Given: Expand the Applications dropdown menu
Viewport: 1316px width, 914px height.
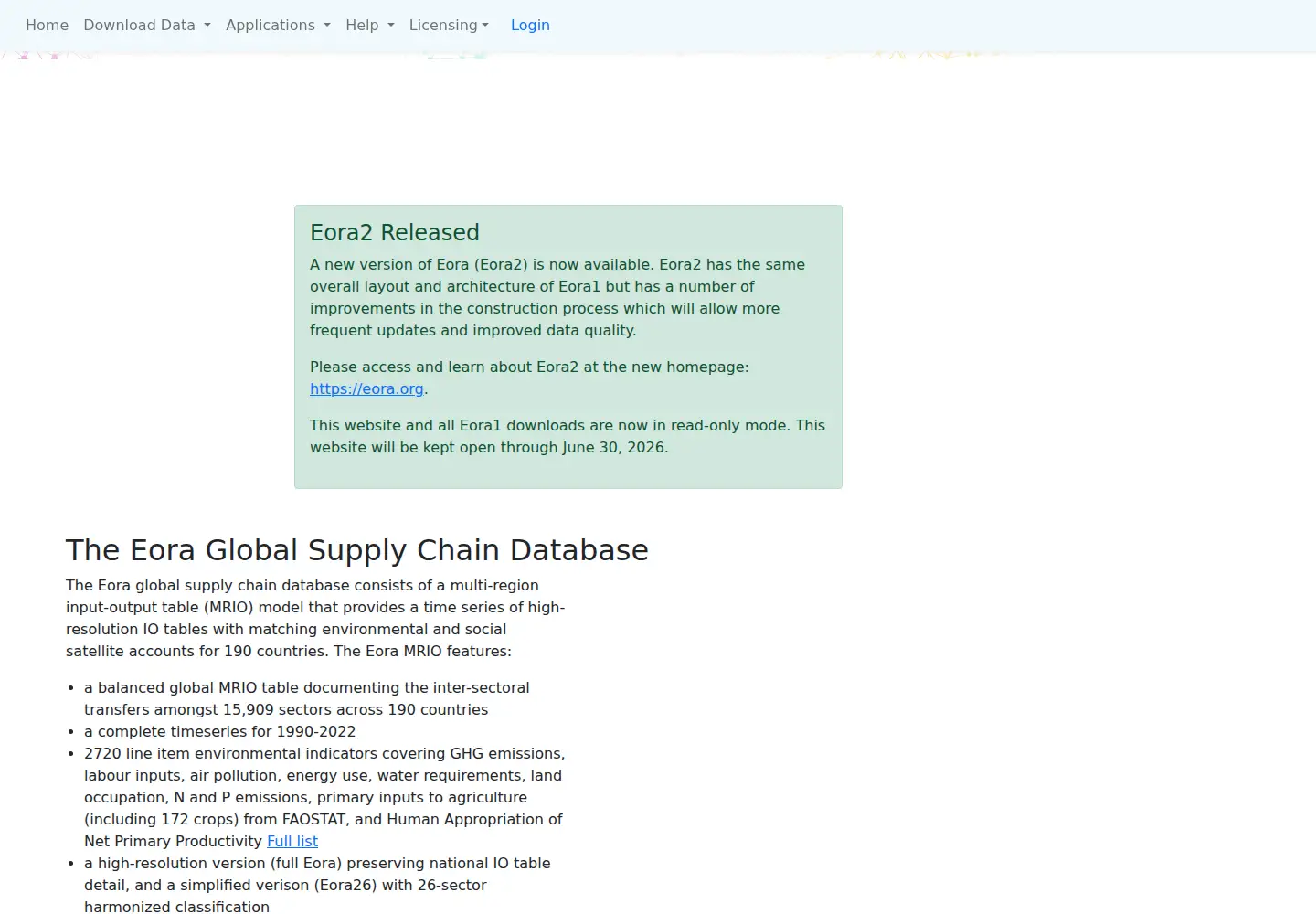Looking at the screenshot, I should point(278,25).
